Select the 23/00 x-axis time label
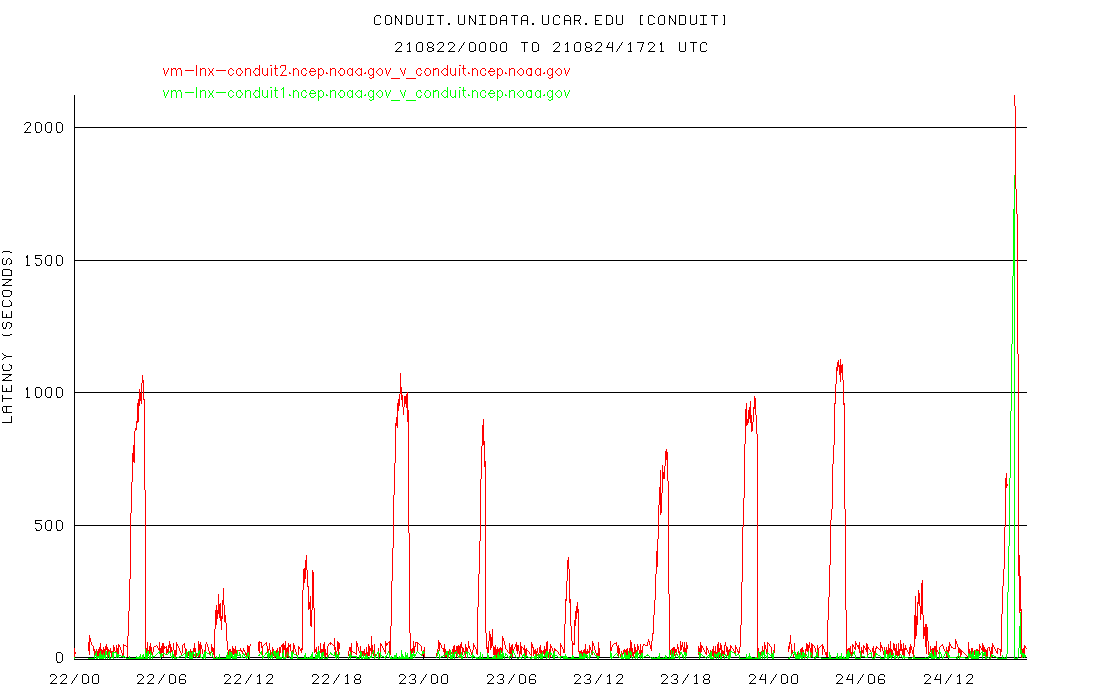1100x700 pixels. 424,679
